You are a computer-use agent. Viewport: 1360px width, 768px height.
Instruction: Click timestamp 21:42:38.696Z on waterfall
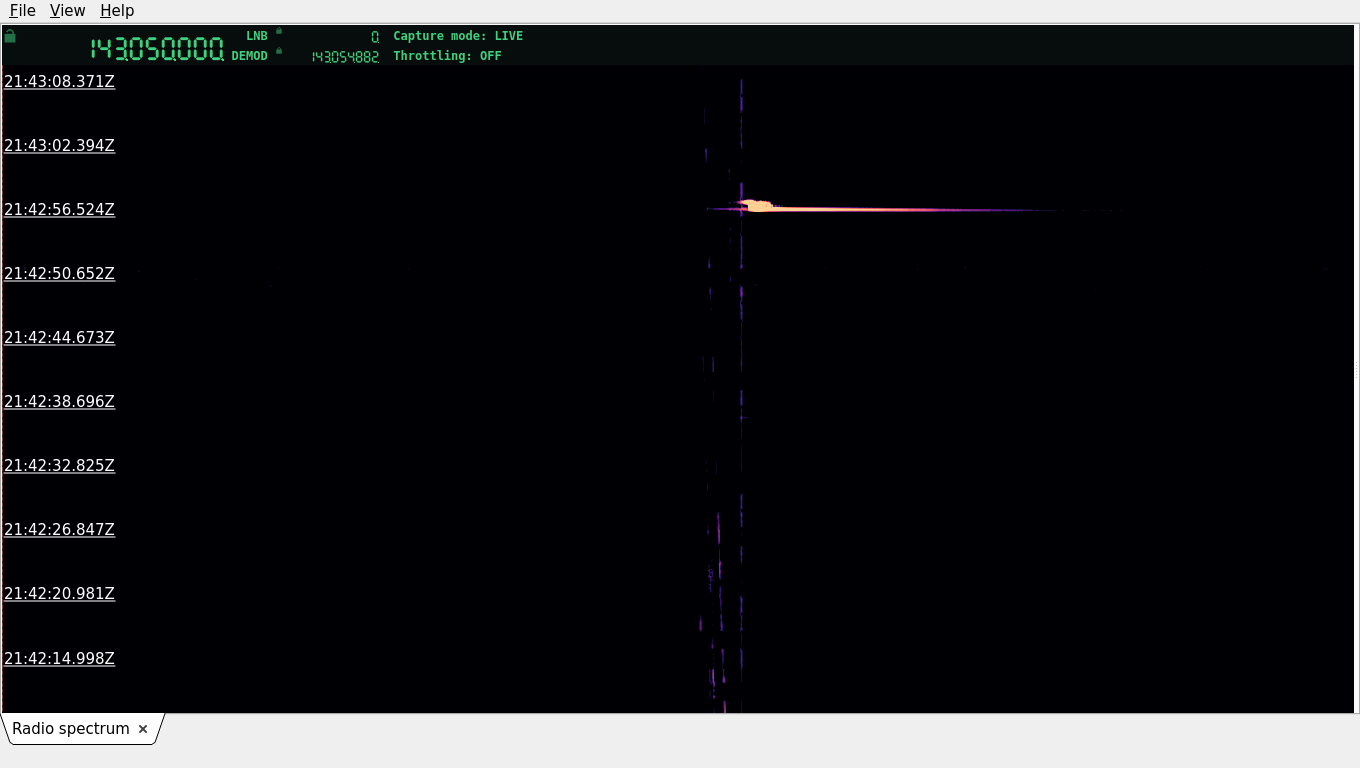pos(59,401)
